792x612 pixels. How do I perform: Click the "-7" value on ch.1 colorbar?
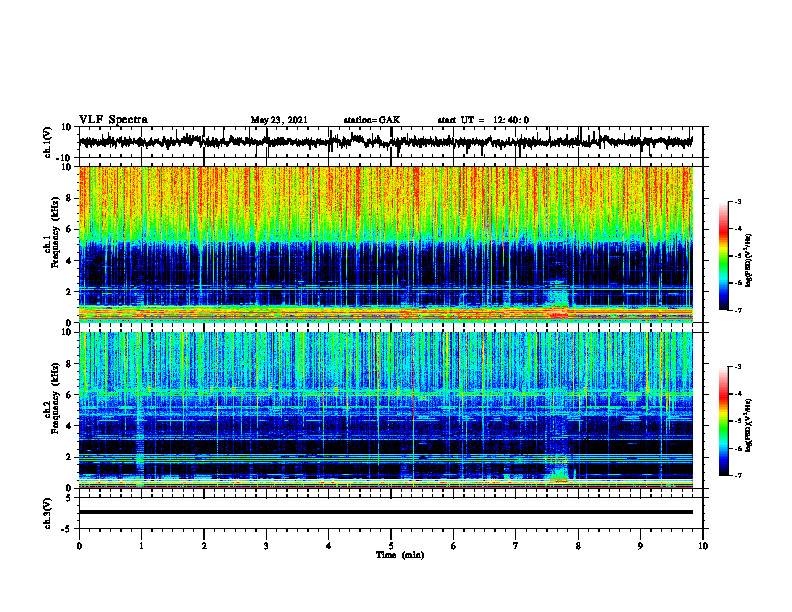pos(738,310)
